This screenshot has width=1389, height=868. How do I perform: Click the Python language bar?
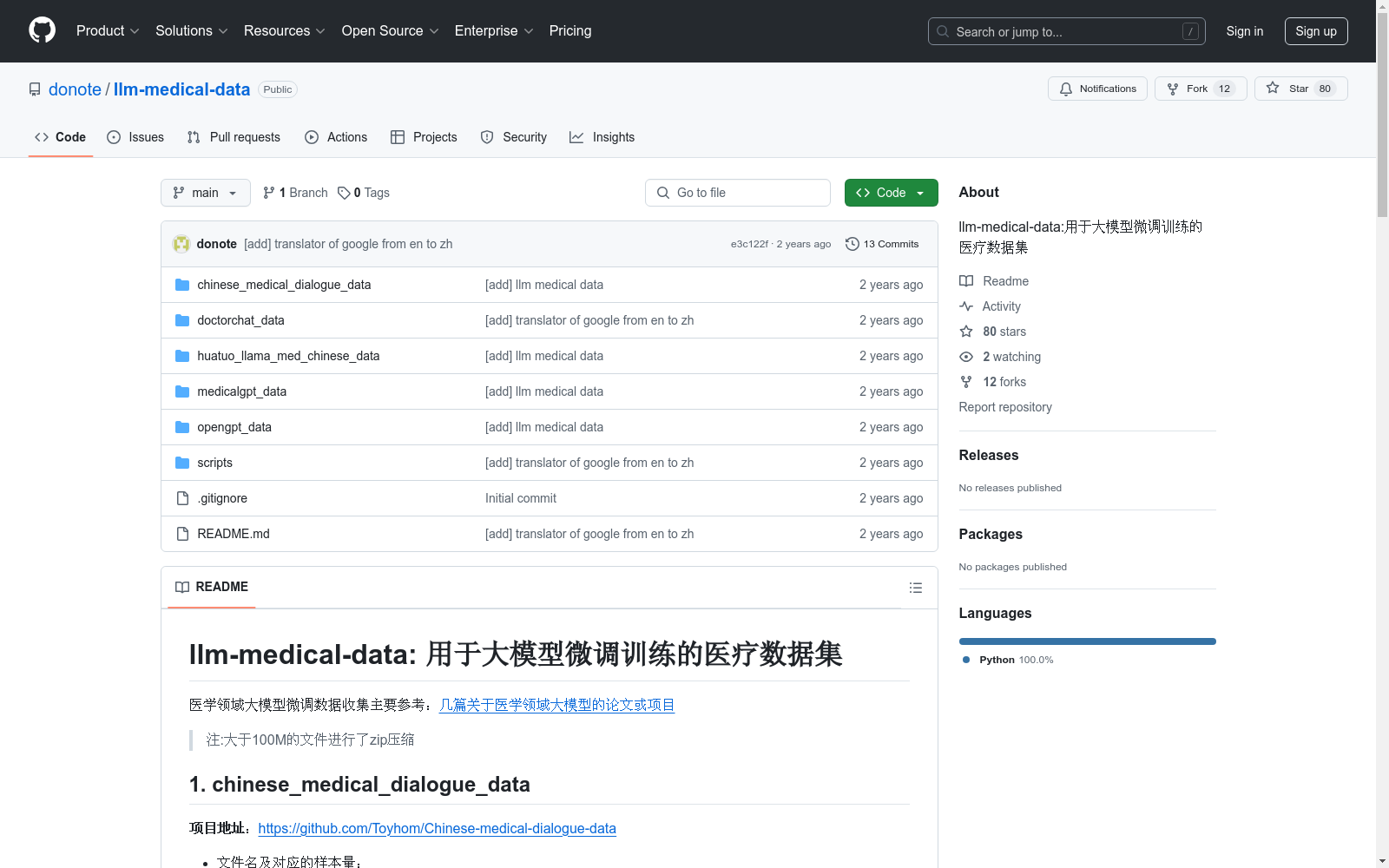pyautogui.click(x=1088, y=641)
